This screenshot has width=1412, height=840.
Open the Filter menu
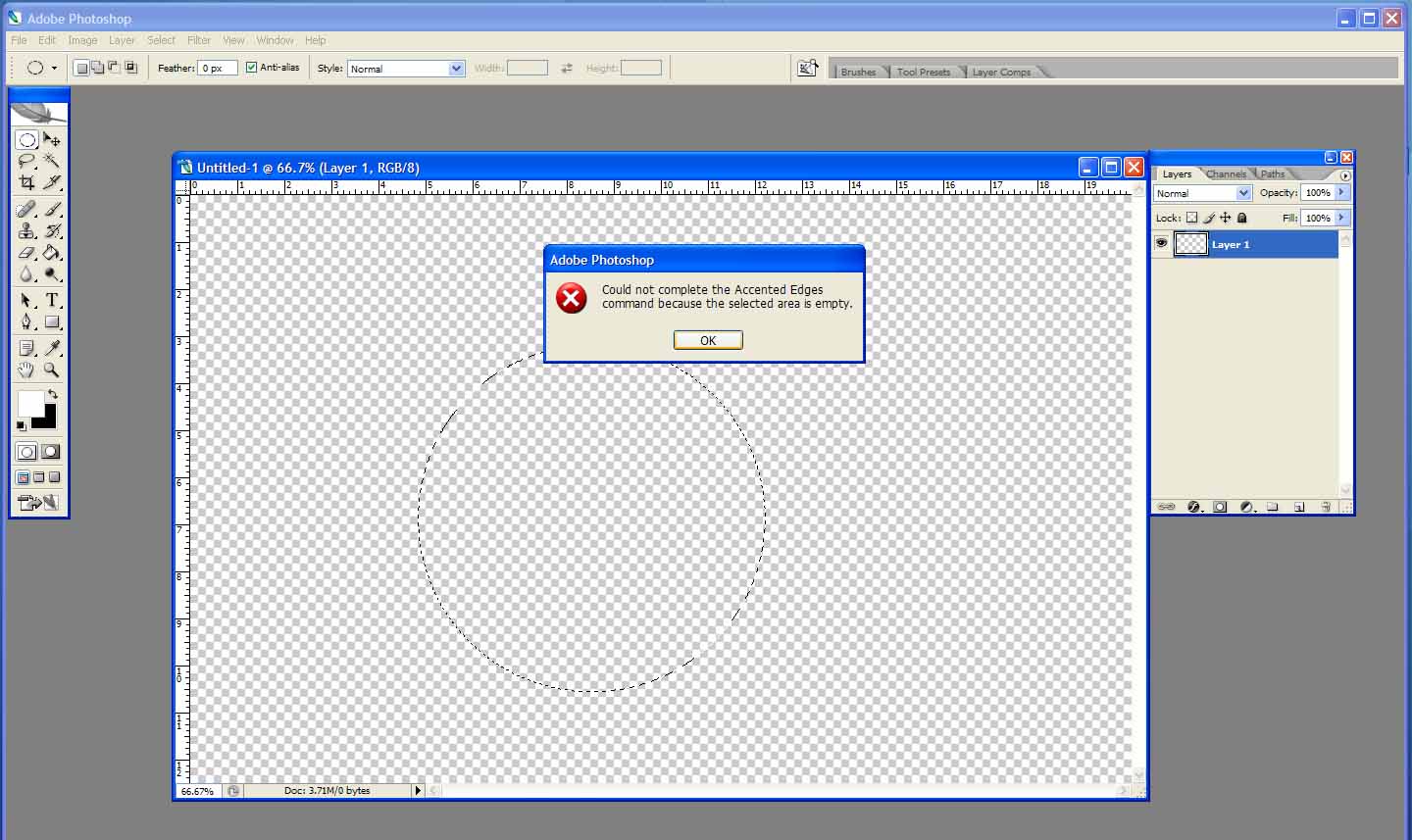pyautogui.click(x=199, y=40)
